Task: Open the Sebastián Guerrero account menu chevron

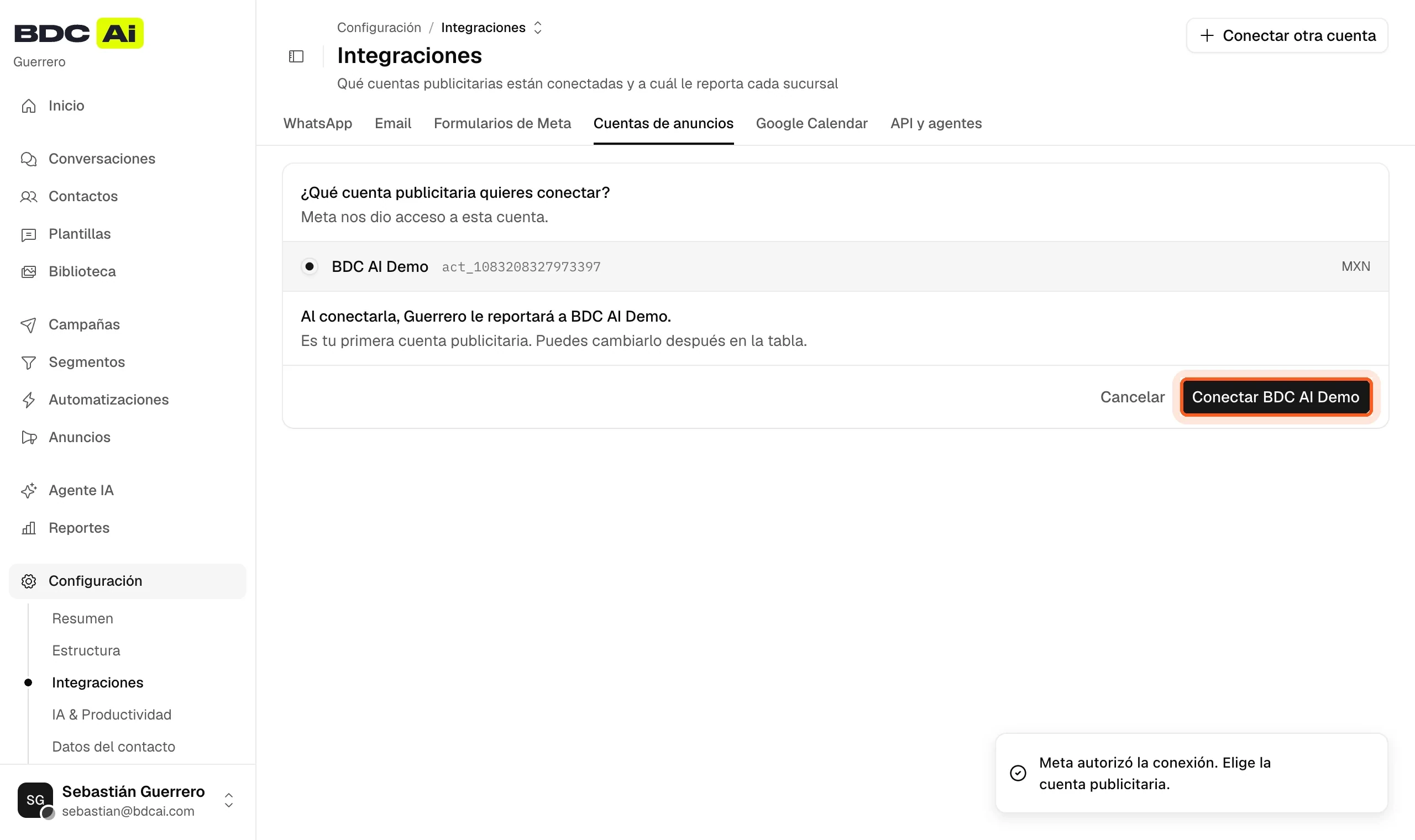Action: tap(229, 800)
